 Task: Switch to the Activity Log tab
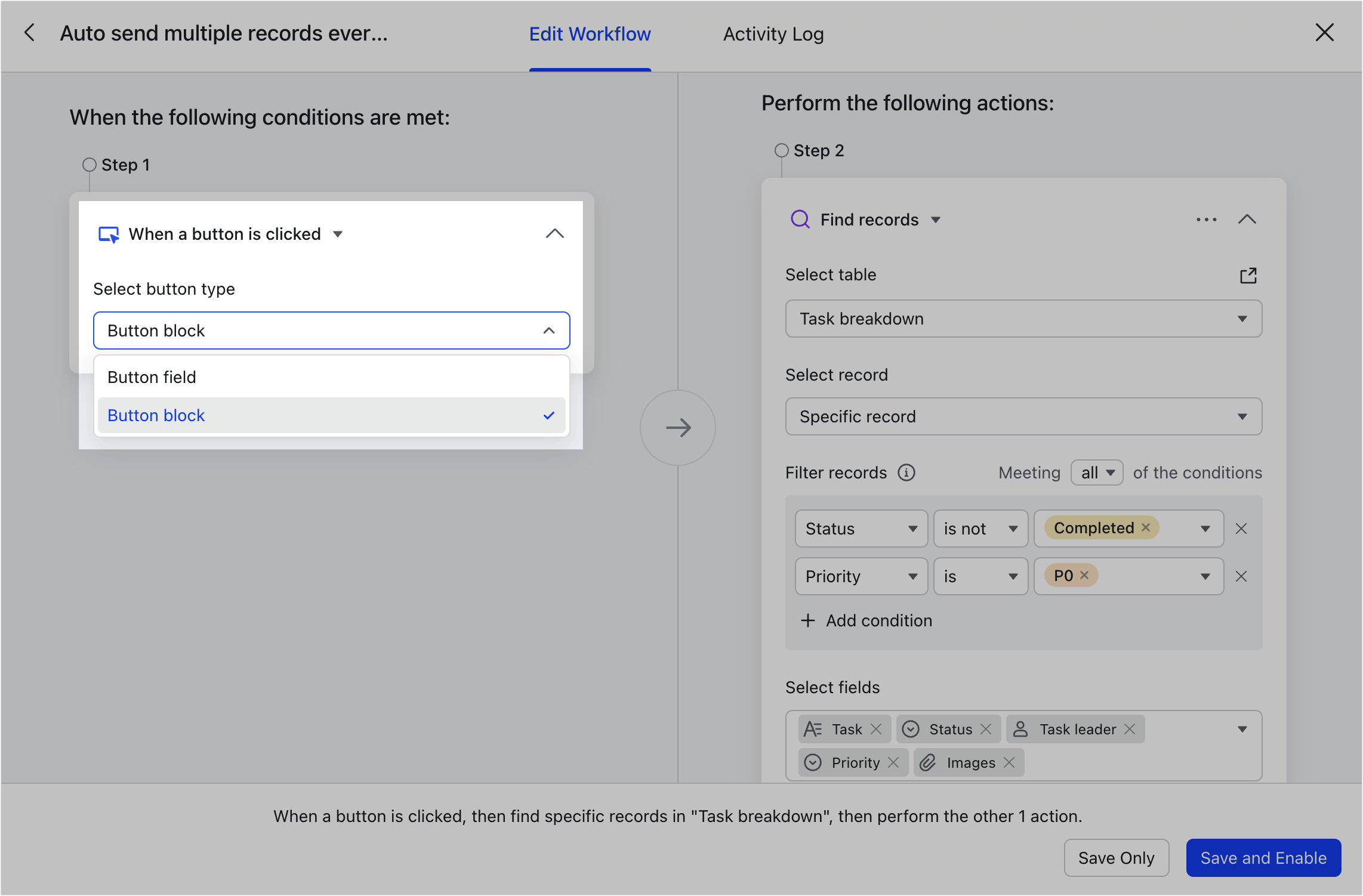[773, 34]
